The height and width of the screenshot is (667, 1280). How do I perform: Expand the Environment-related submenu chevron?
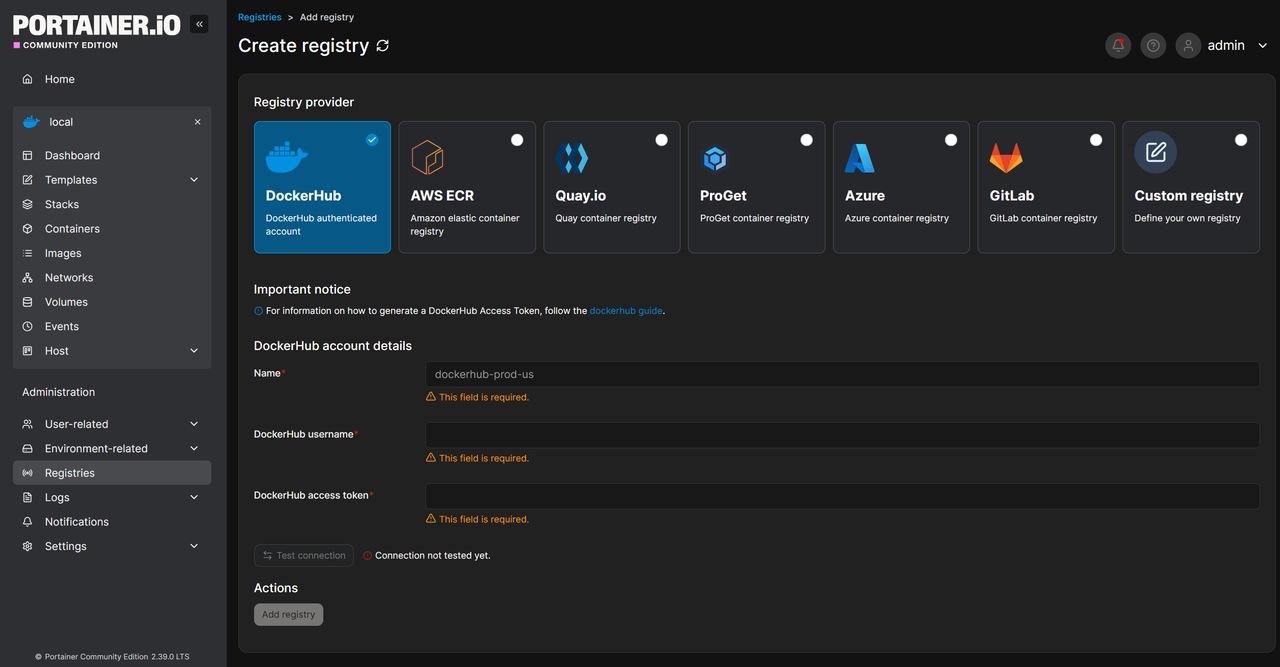pyautogui.click(x=194, y=449)
